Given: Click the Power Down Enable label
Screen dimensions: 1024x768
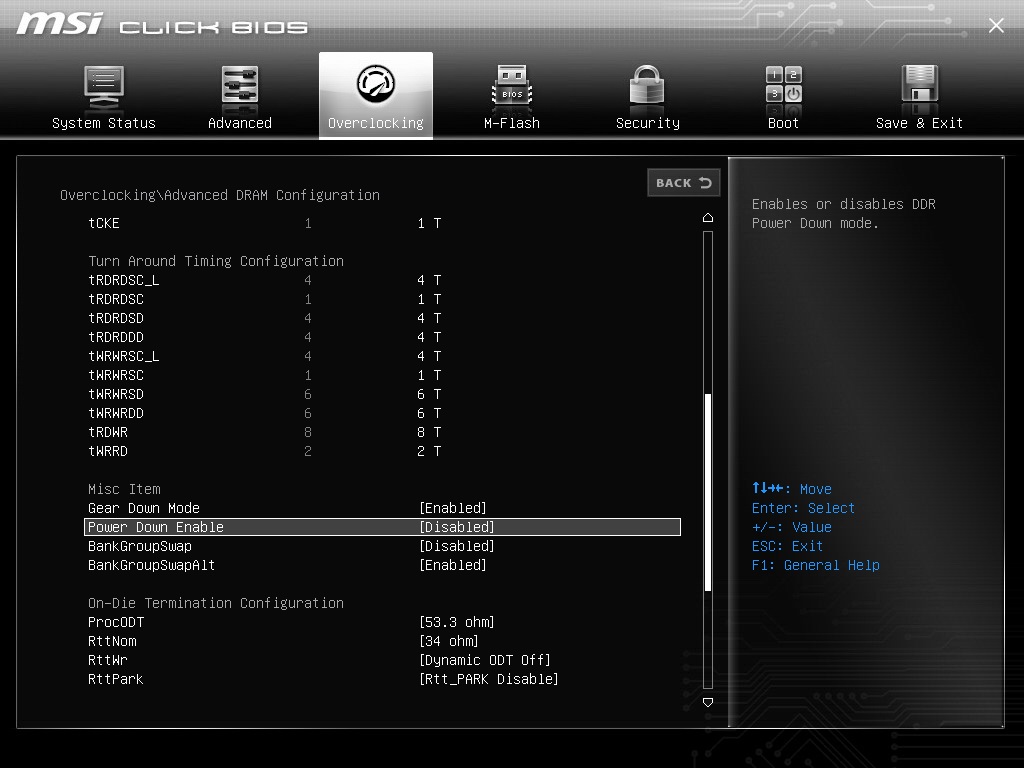Looking at the screenshot, I should 155,527.
